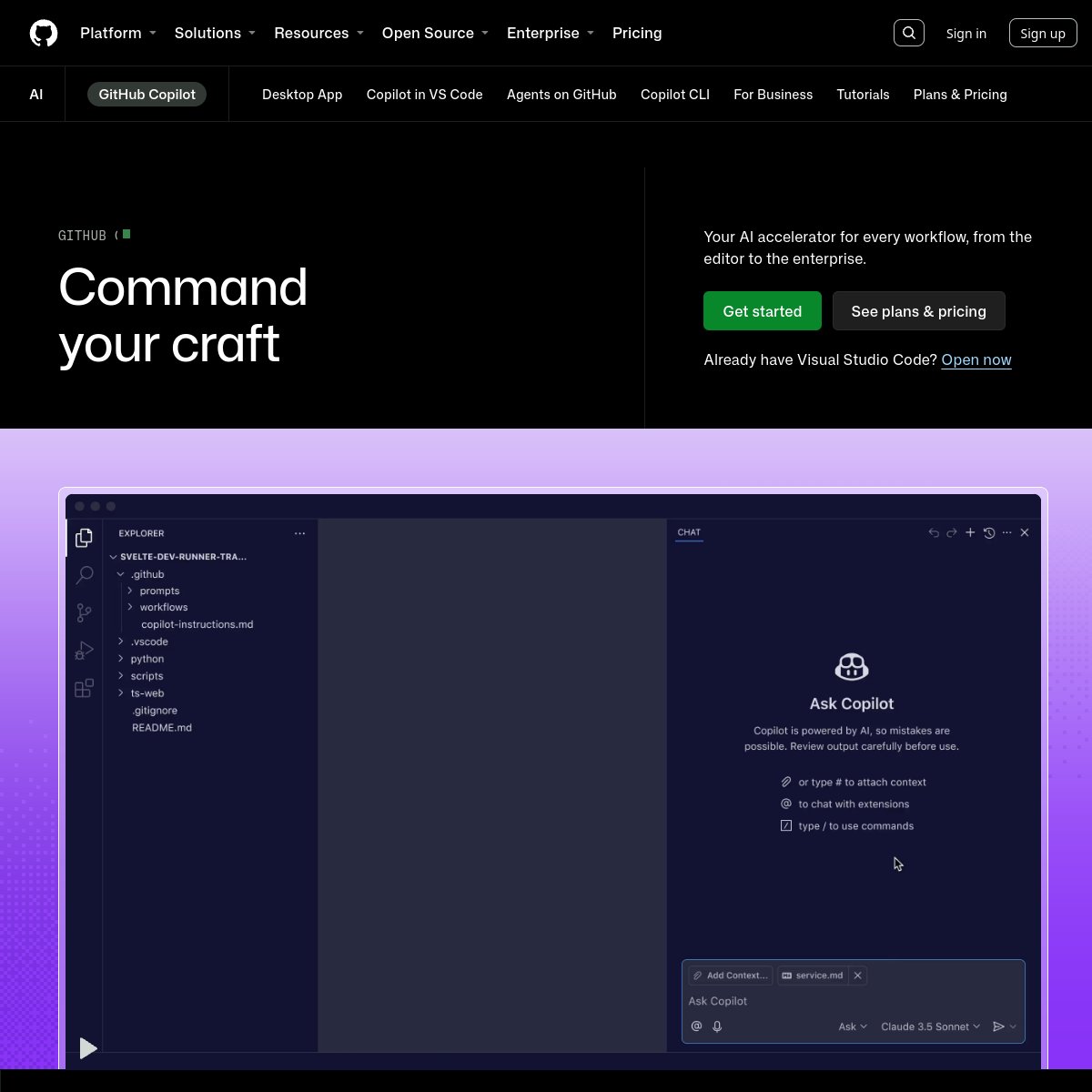Open copilot-instructions.md file
The width and height of the screenshot is (1092, 1092).
click(x=197, y=624)
